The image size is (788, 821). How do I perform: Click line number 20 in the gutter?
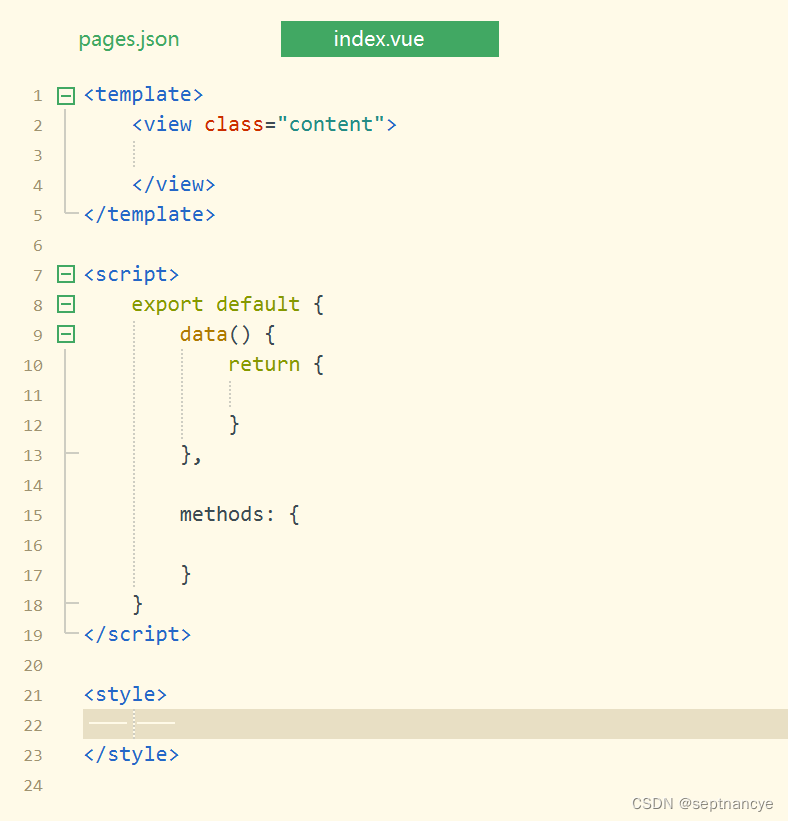[x=33, y=665]
